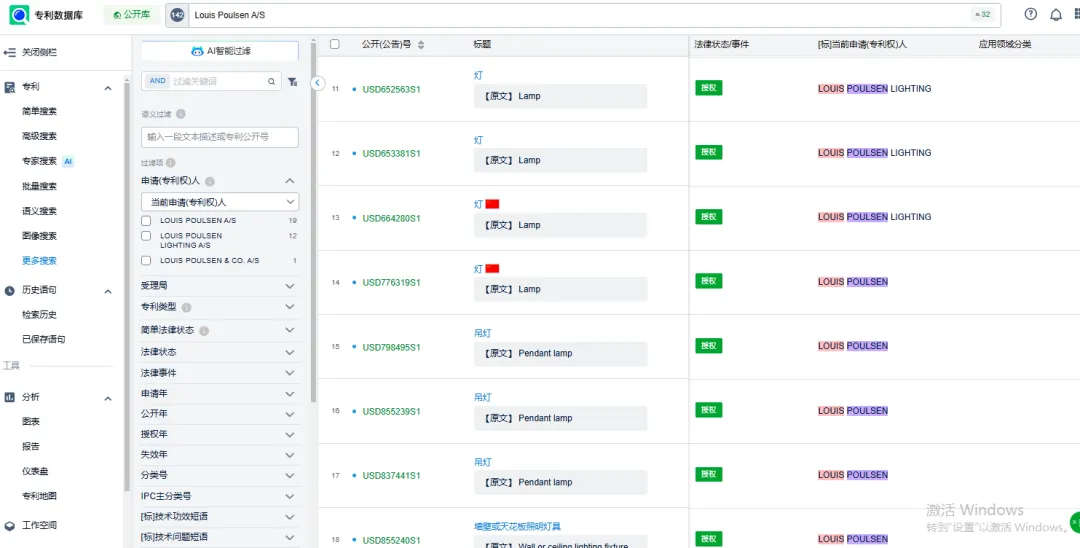This screenshot has width=1080, height=548.
Task: Collapse the 历史语句 sidebar group
Action: point(108,291)
